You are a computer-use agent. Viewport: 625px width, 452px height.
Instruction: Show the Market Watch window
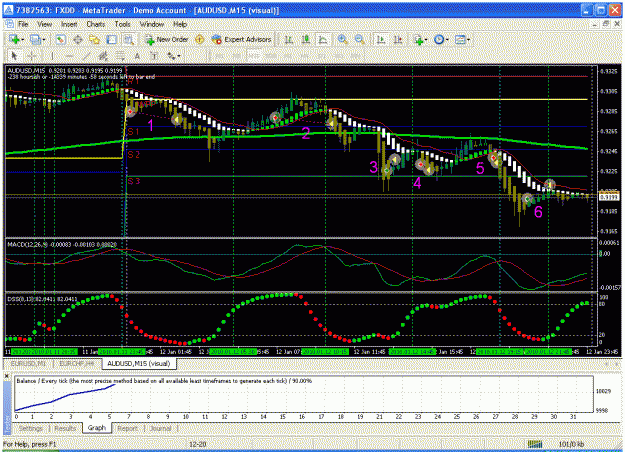60,39
